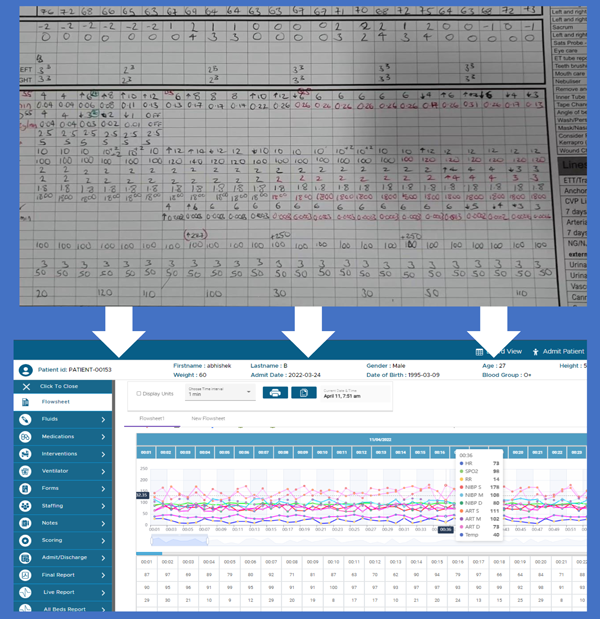Click the Flowsheet document icon in sidebar
Viewport: 600px width, 619px height.
(x=25, y=402)
